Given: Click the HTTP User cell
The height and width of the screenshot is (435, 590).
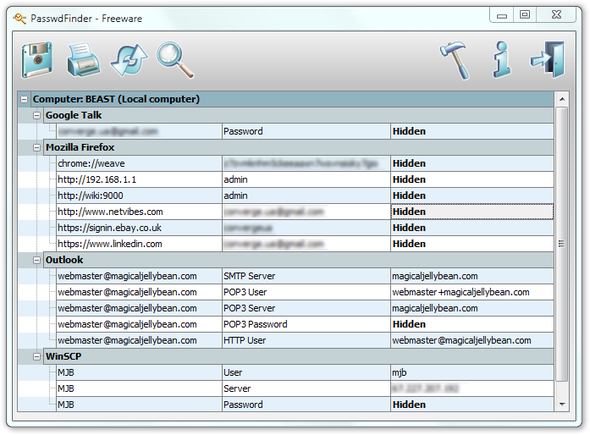Looking at the screenshot, I should (x=306, y=341).
